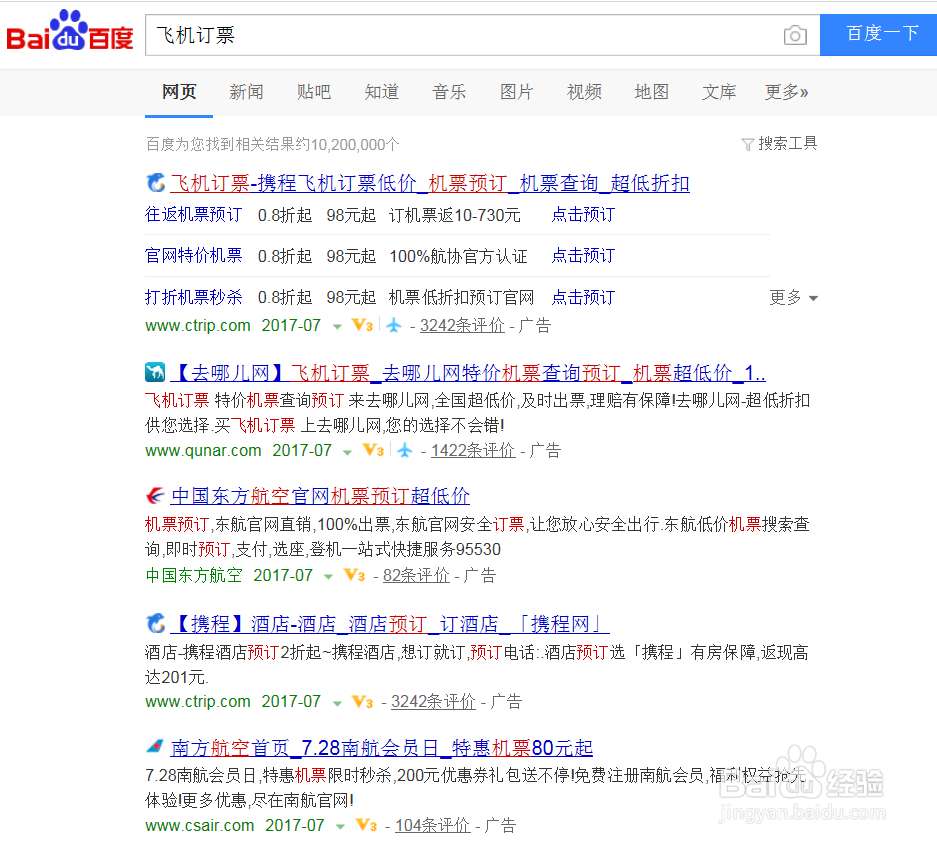Viewport: 937px width, 845px height.
Task: Open 打折机票秒杀 link
Action: [x=194, y=297]
